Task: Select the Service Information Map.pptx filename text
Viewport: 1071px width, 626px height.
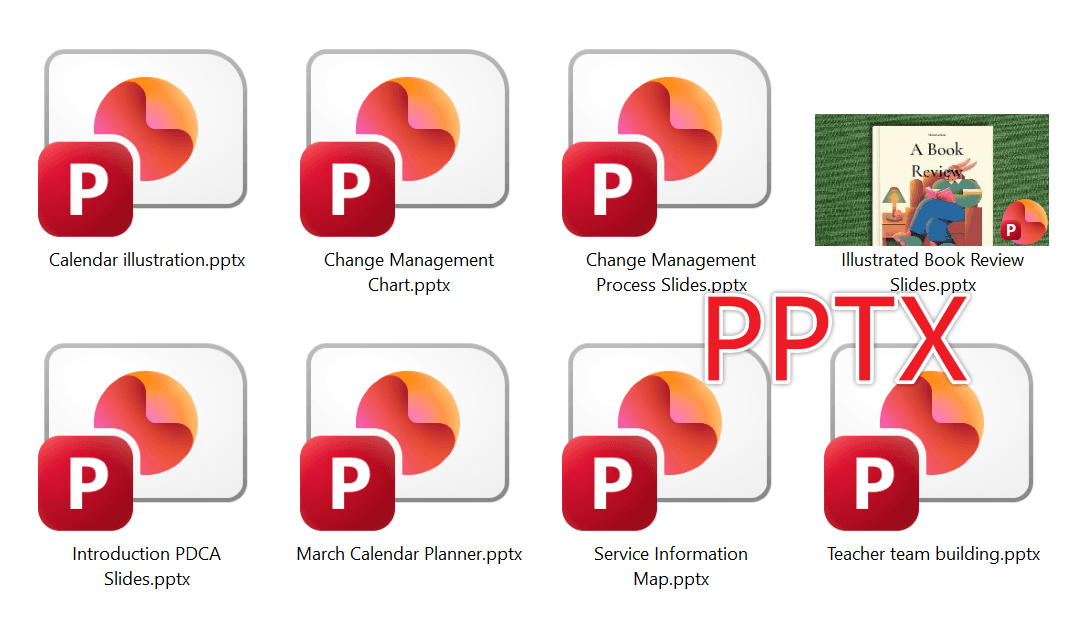Action: [670, 565]
